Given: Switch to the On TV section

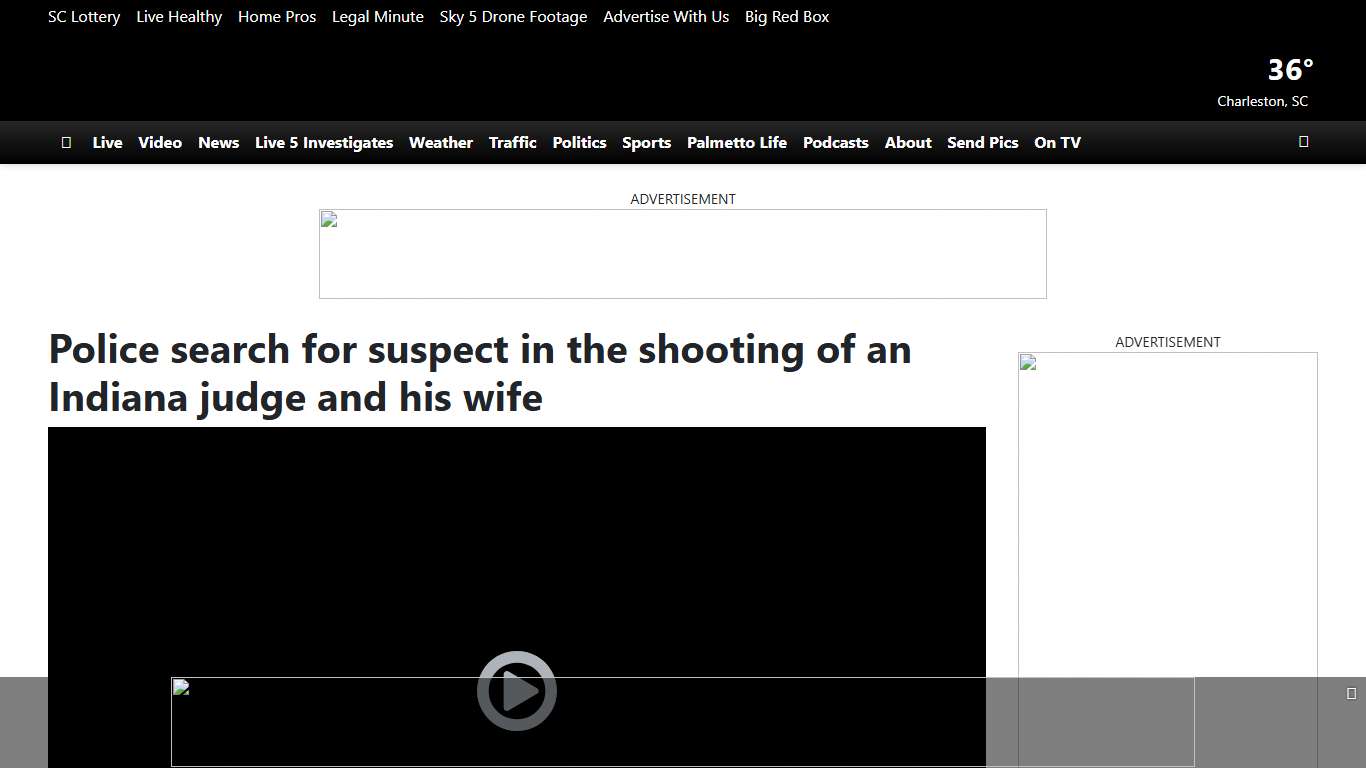Looking at the screenshot, I should tap(1057, 142).
